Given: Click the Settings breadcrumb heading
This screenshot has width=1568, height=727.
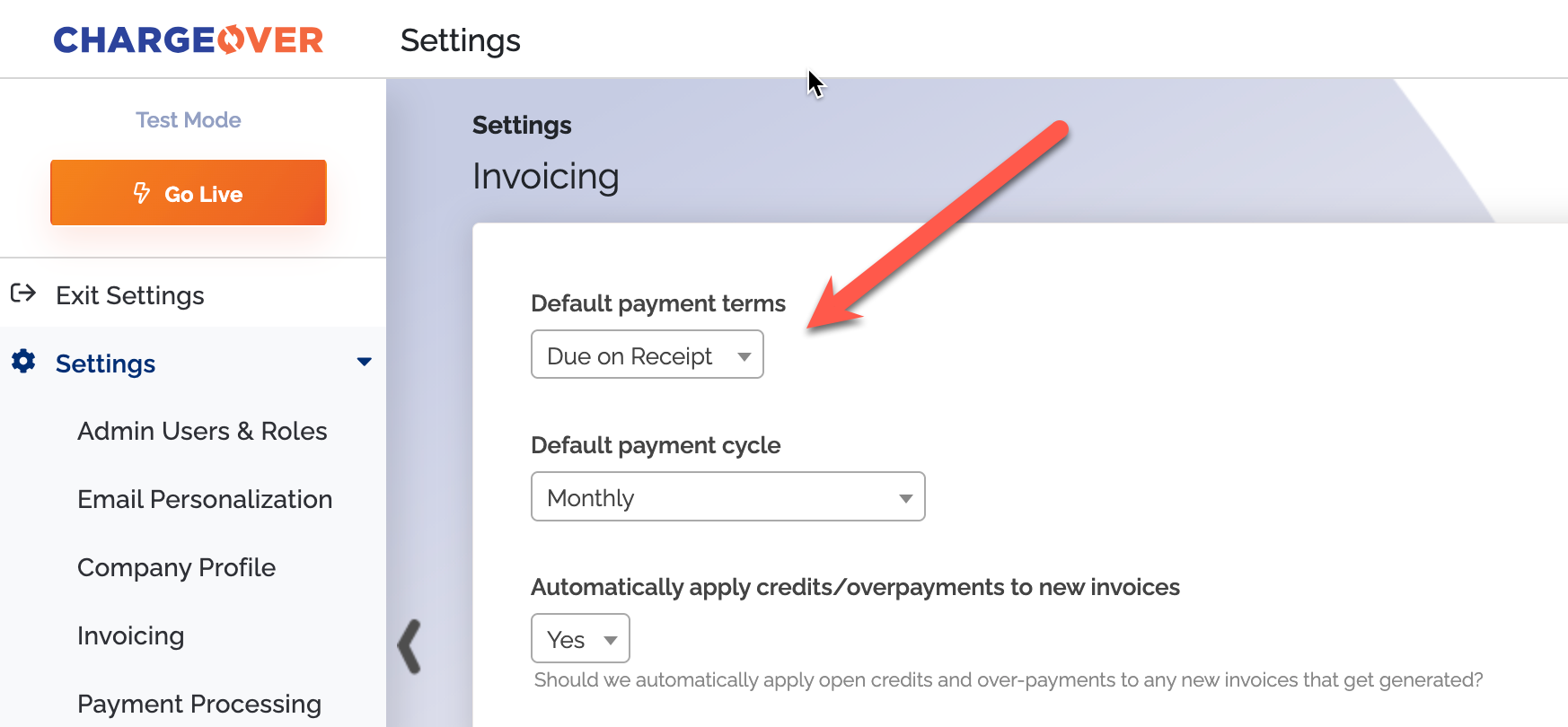Looking at the screenshot, I should click(522, 126).
